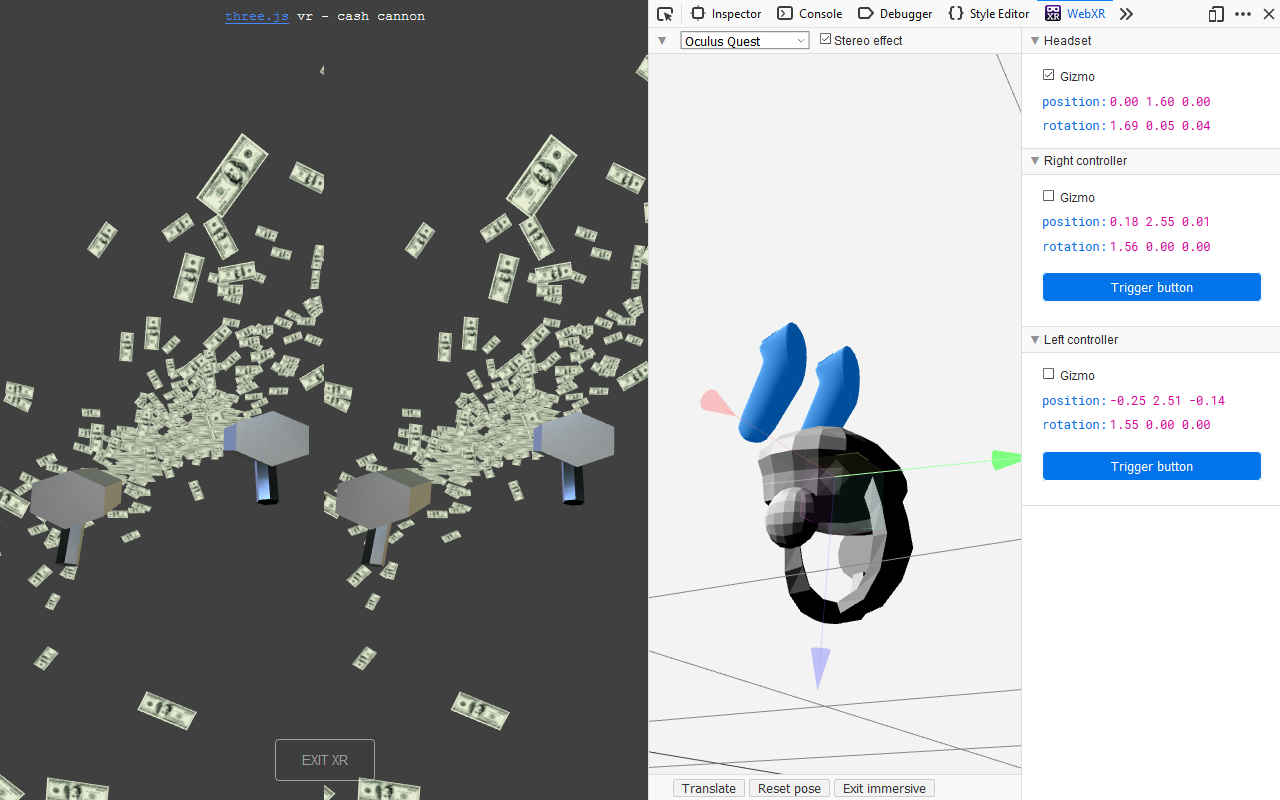Click the red axis cone gizmo handle
The height and width of the screenshot is (800, 1280).
click(x=716, y=403)
